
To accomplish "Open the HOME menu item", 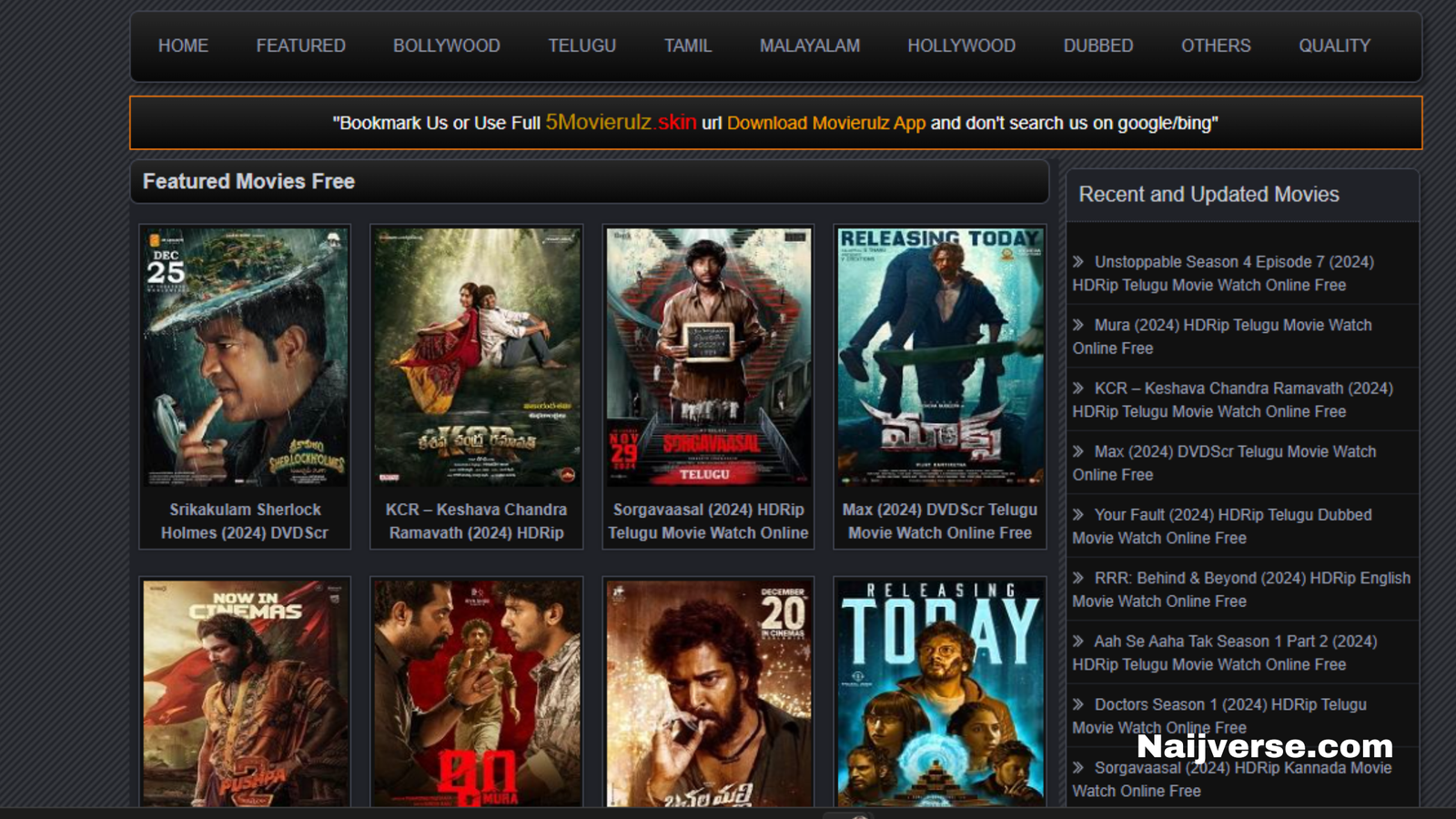I will 183,45.
